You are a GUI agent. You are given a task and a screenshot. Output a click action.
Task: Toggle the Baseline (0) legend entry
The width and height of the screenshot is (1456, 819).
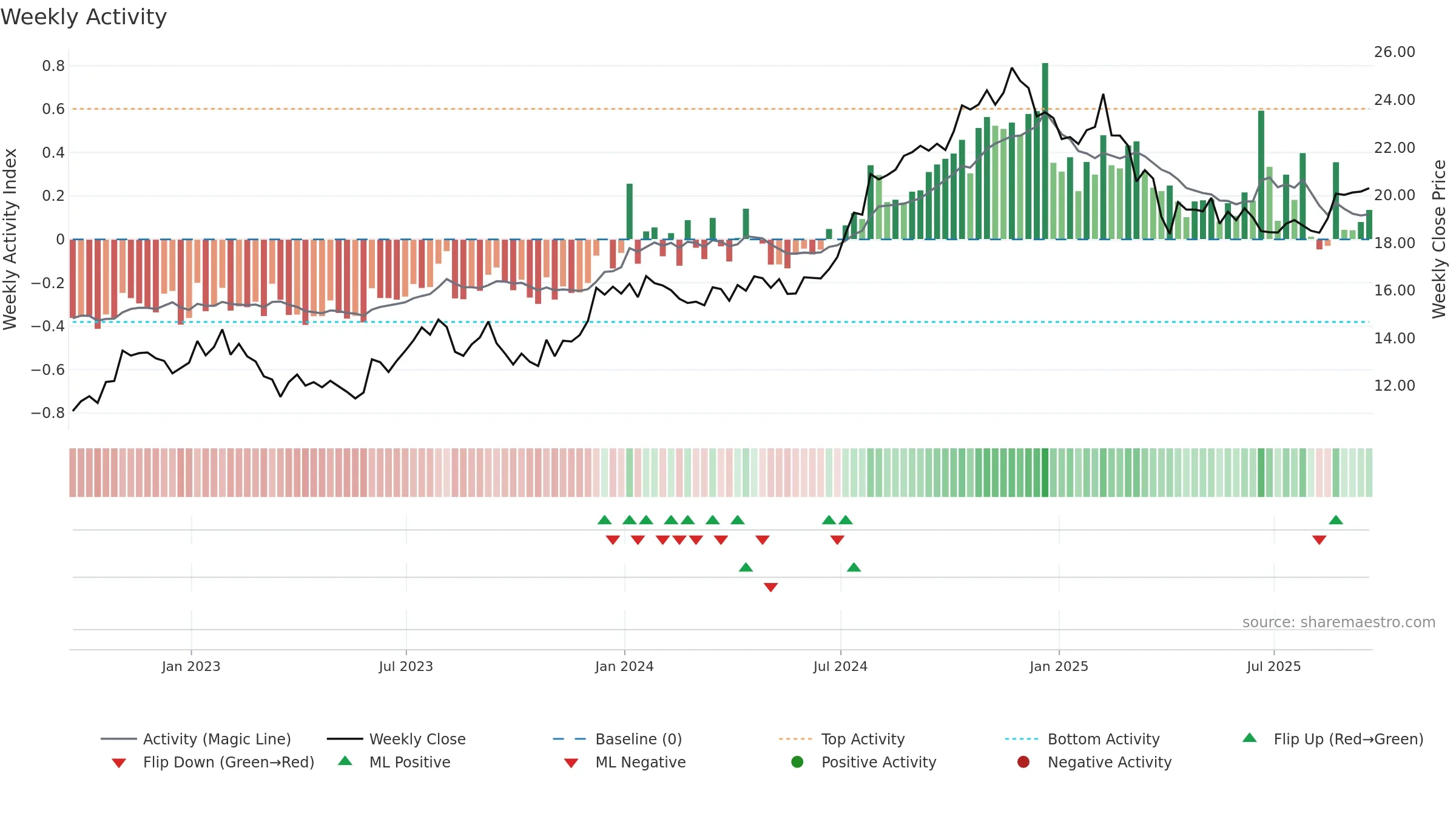pyautogui.click(x=618, y=739)
